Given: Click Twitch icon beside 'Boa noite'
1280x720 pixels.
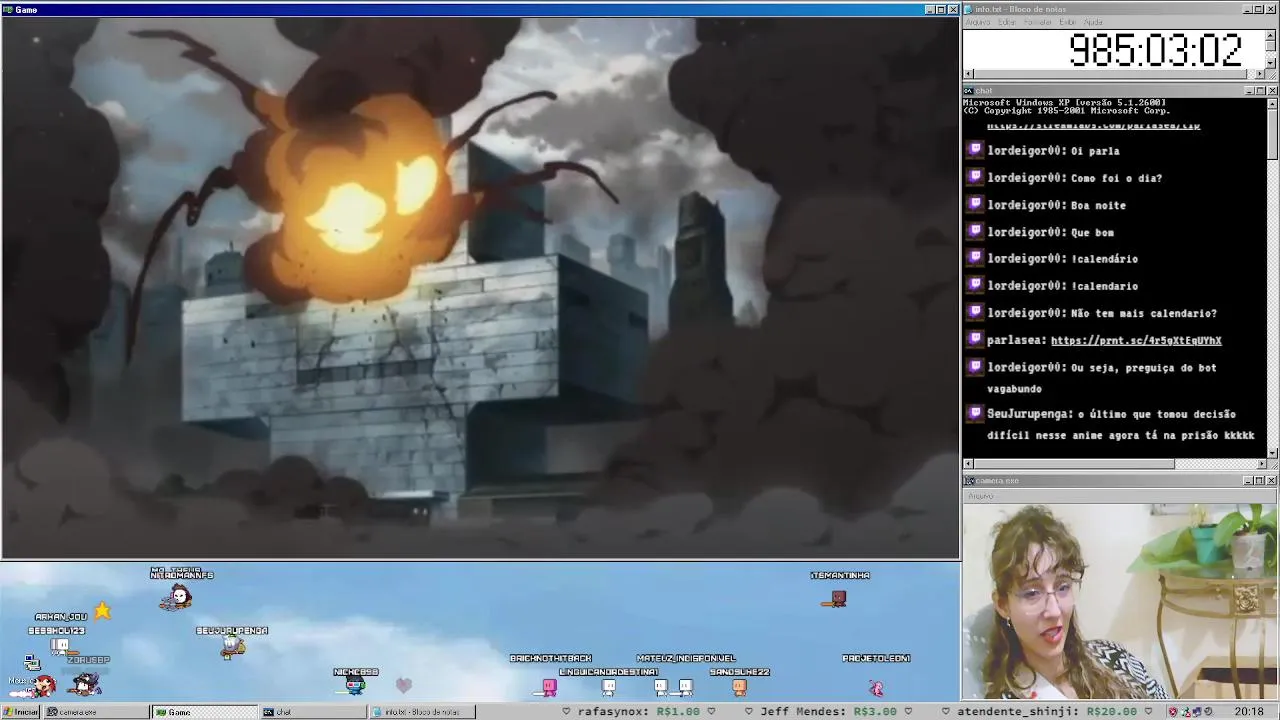Looking at the screenshot, I should [975, 204].
